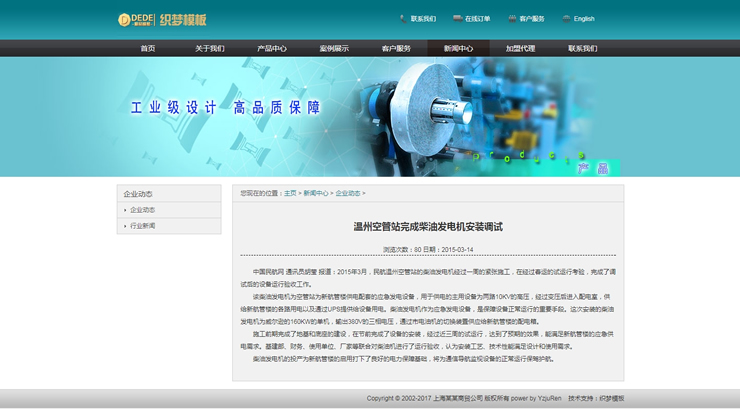Screen dimensions: 740x409
Task: Click the phone icon beside 联系我们
Action: click(x=403, y=19)
